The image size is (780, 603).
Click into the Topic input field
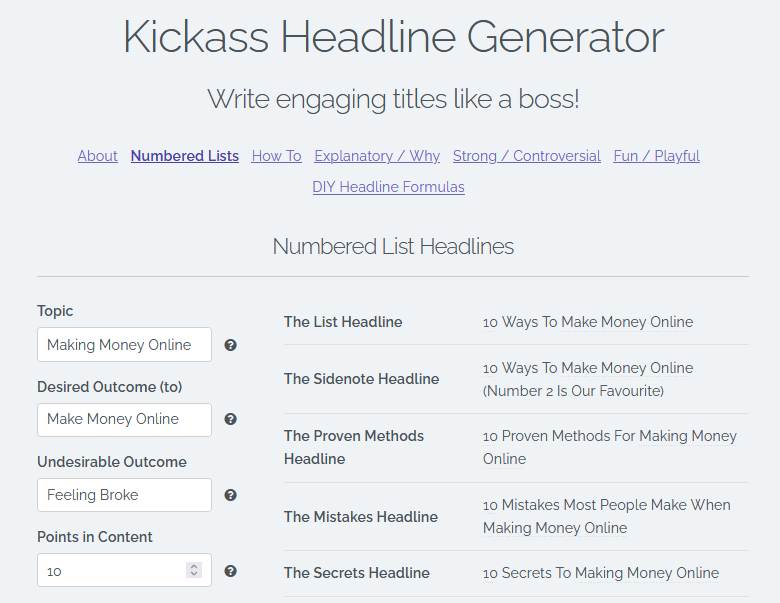click(124, 344)
